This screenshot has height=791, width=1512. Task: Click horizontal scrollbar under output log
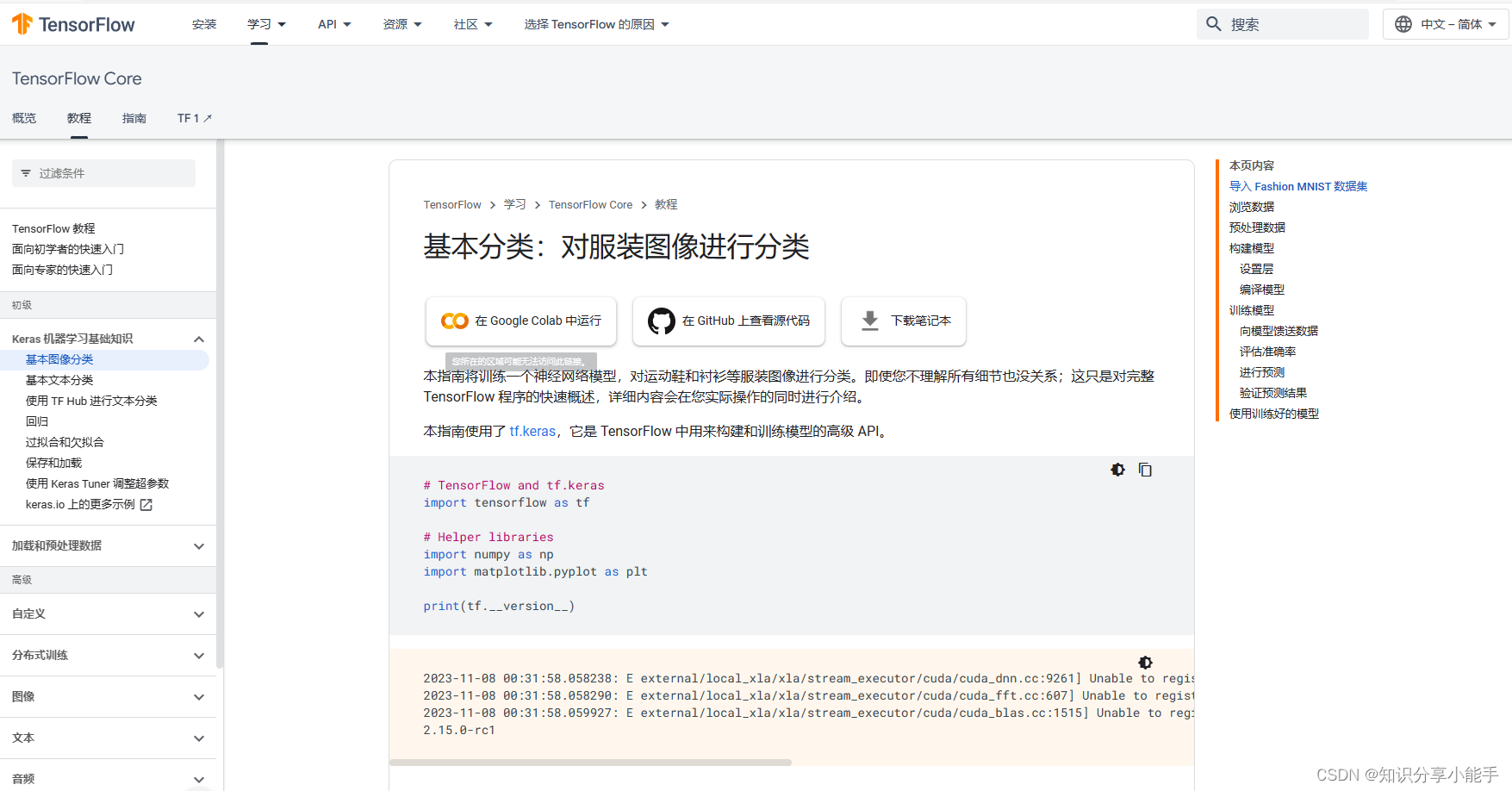click(590, 763)
